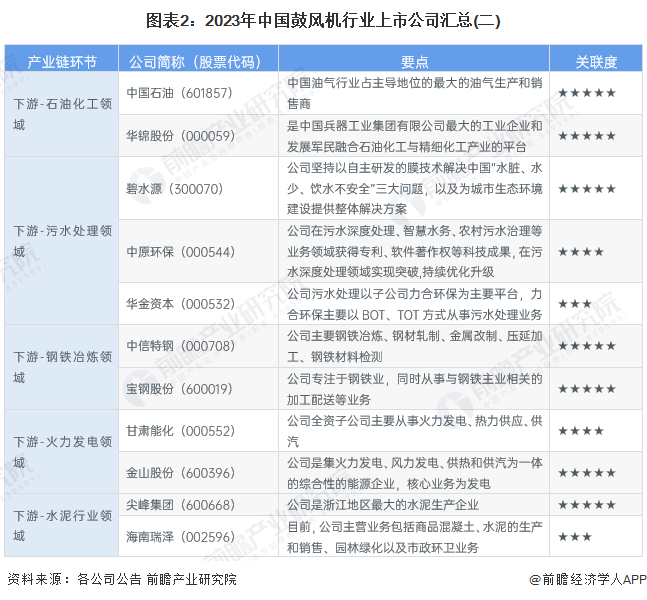Select the 海南瑞泽 description about 商品混凝土
The height and width of the screenshot is (600, 647).
(x=415, y=537)
